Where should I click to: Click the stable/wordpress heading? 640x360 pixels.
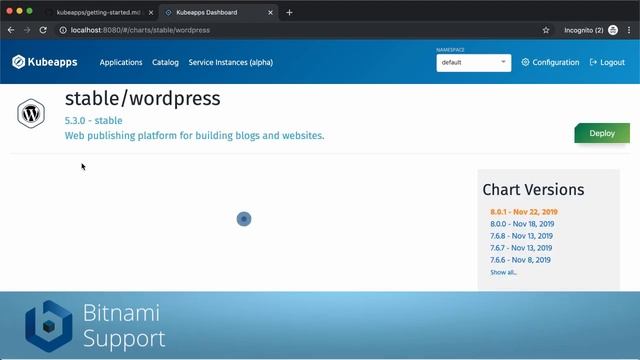(x=142, y=99)
